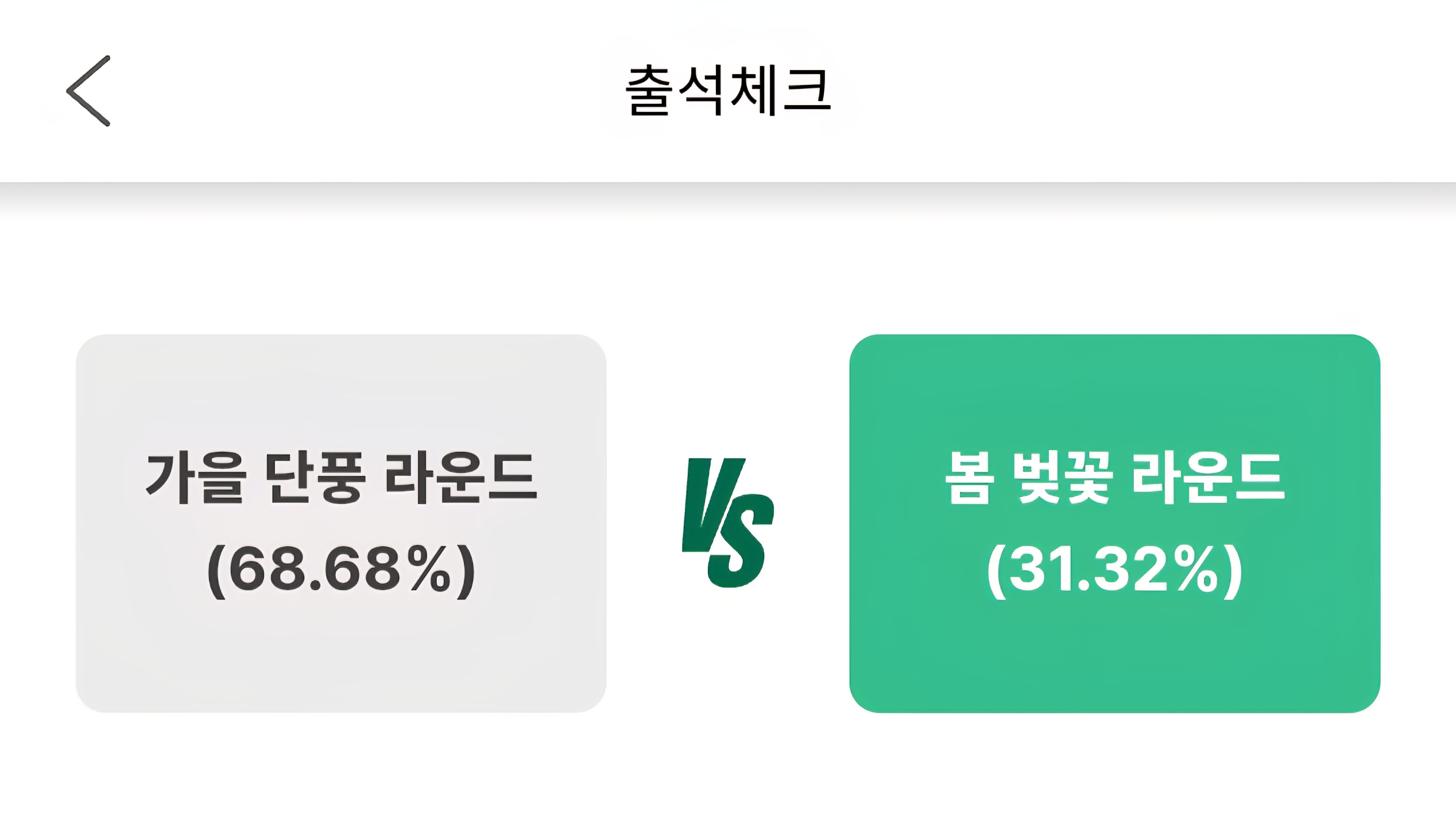Image resolution: width=1456 pixels, height=840 pixels.
Task: Choose the gray vote card on the left
Action: (x=341, y=523)
